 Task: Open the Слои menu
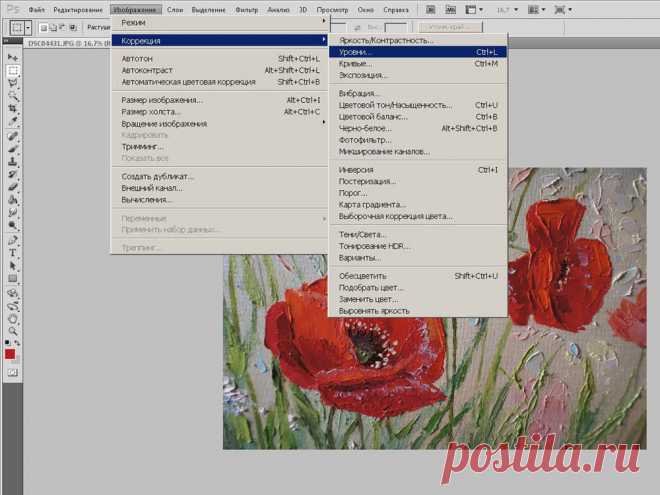(x=175, y=9)
